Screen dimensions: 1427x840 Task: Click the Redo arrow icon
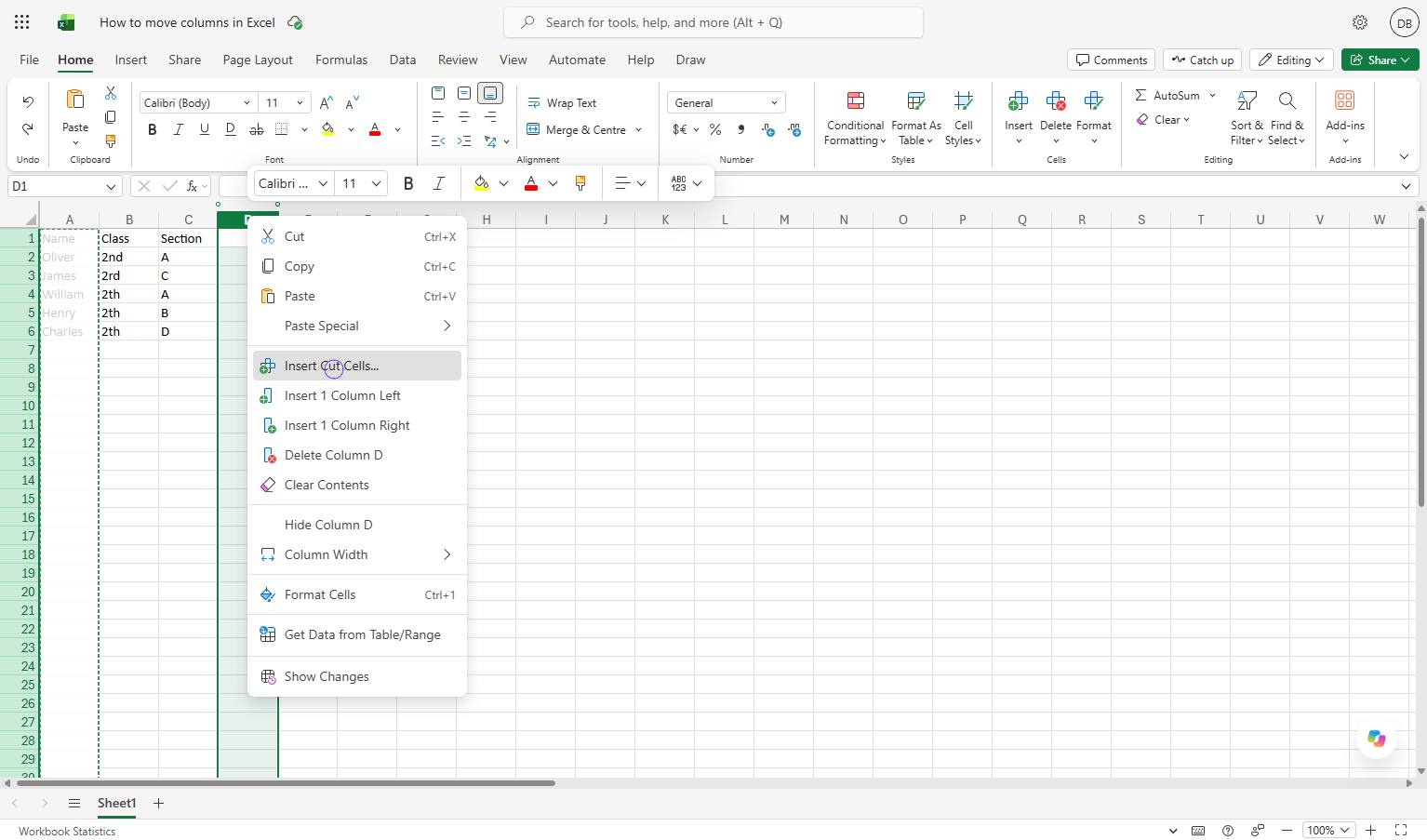pyautogui.click(x=28, y=128)
